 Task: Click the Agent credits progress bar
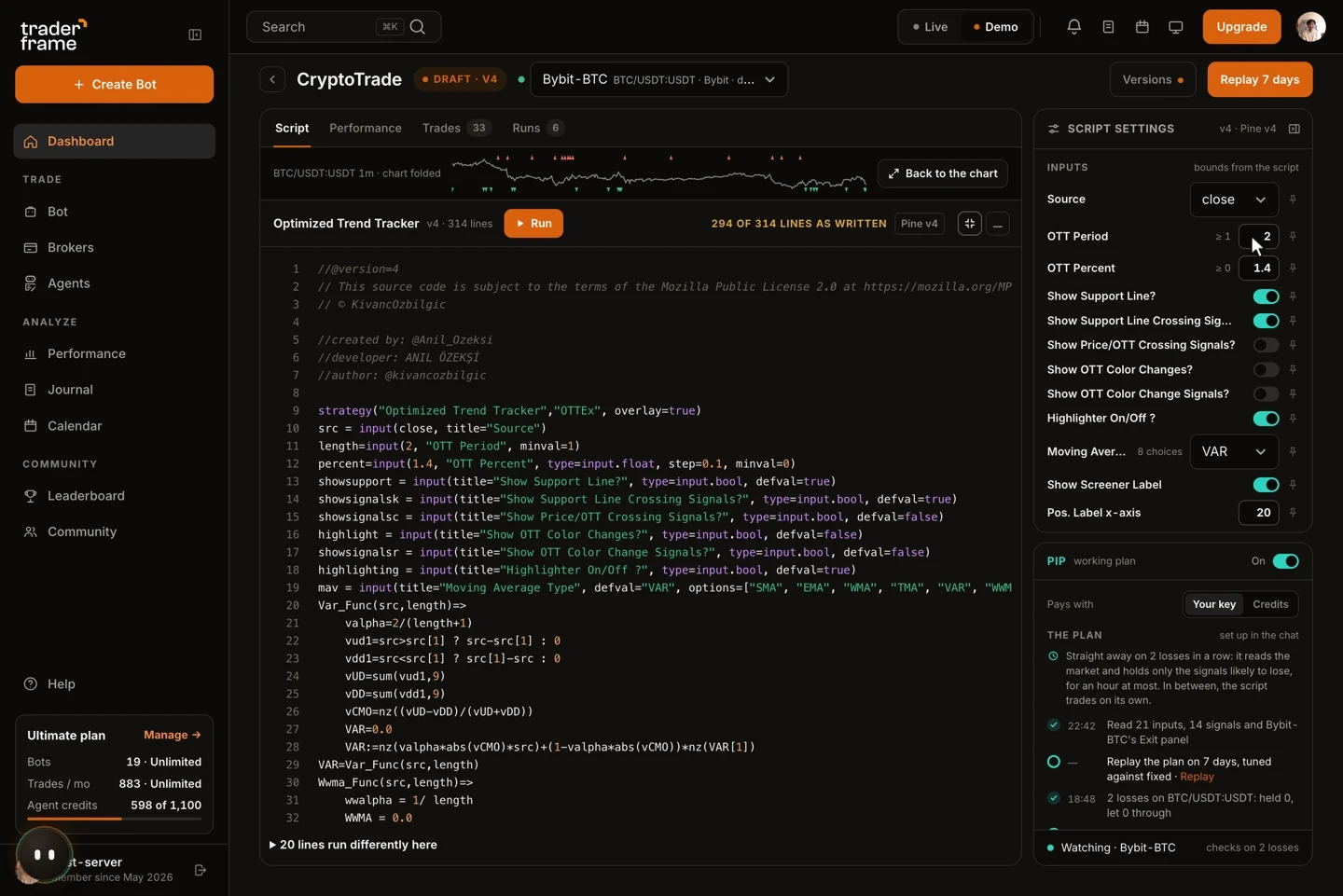[x=114, y=819]
